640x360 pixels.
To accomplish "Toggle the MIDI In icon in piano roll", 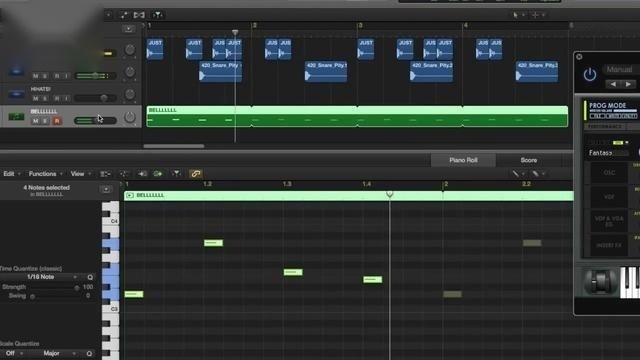I will [142, 174].
